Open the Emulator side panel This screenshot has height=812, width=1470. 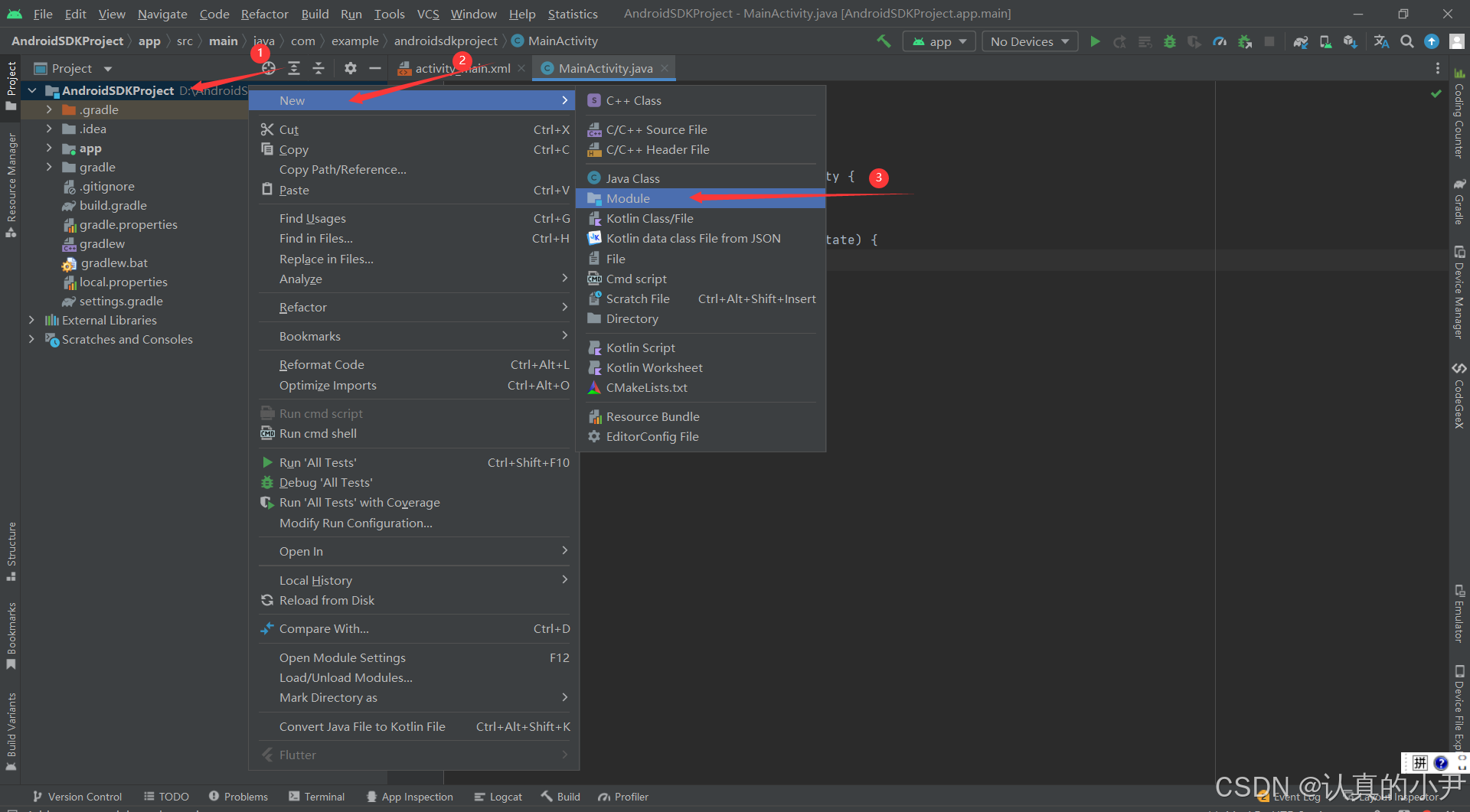[1461, 612]
